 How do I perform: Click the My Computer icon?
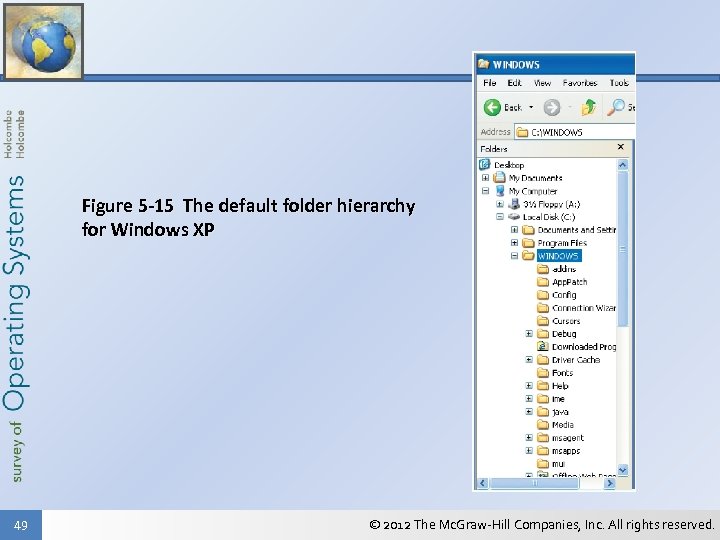[500, 191]
